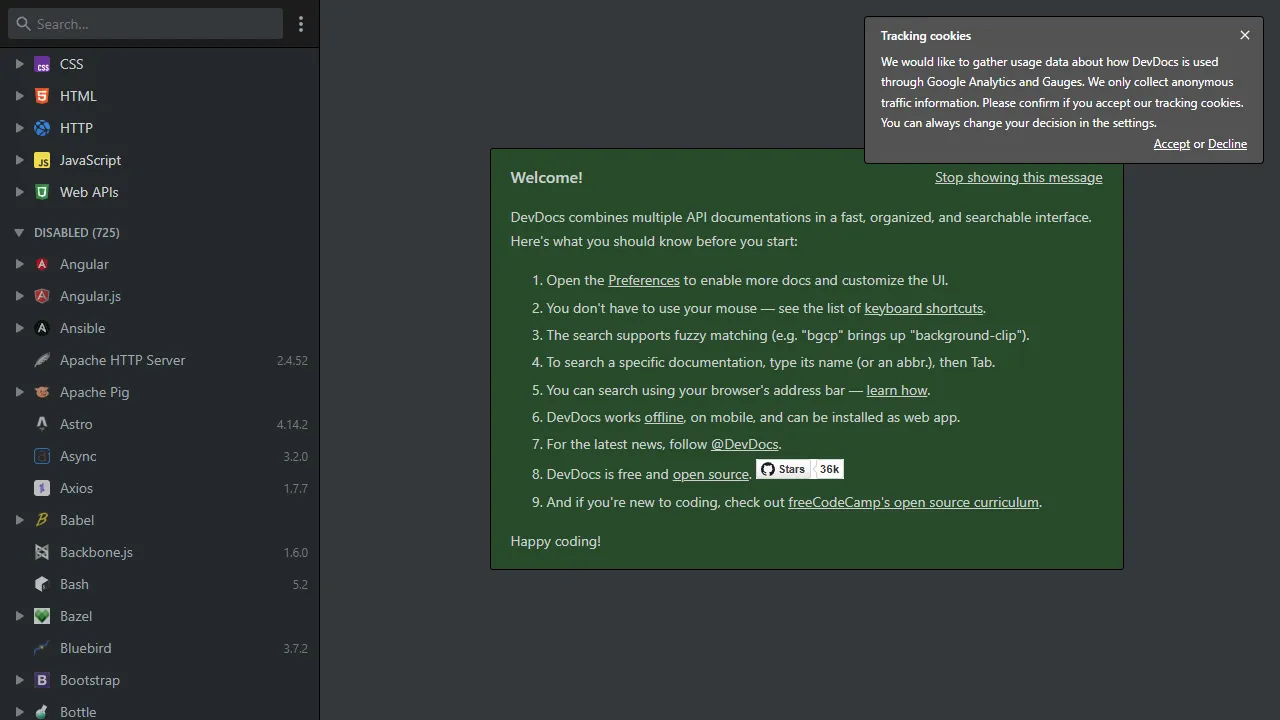Click the Bluebird logo icon
This screenshot has height=720, width=1280.
[x=42, y=648]
